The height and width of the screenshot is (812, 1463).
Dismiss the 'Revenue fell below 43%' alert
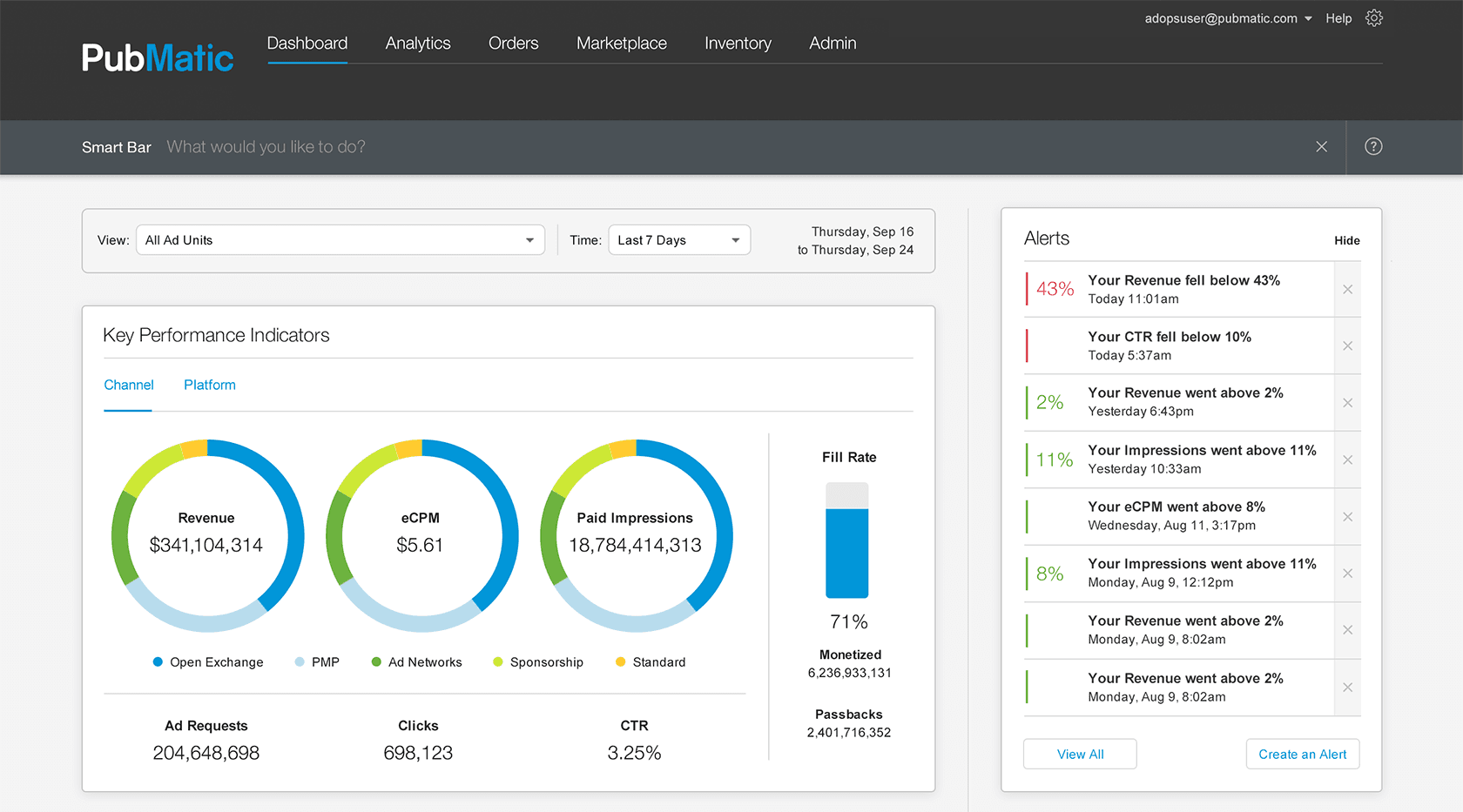(x=1347, y=290)
